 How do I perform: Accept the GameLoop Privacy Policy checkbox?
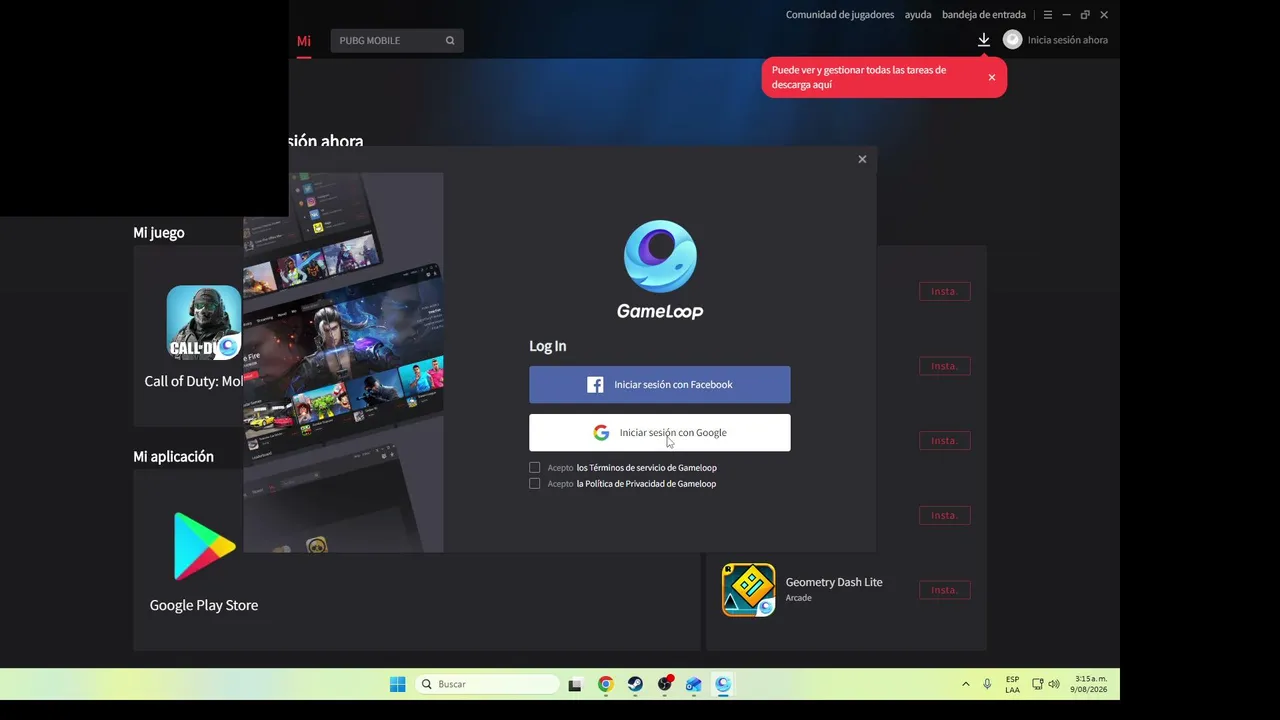[534, 483]
